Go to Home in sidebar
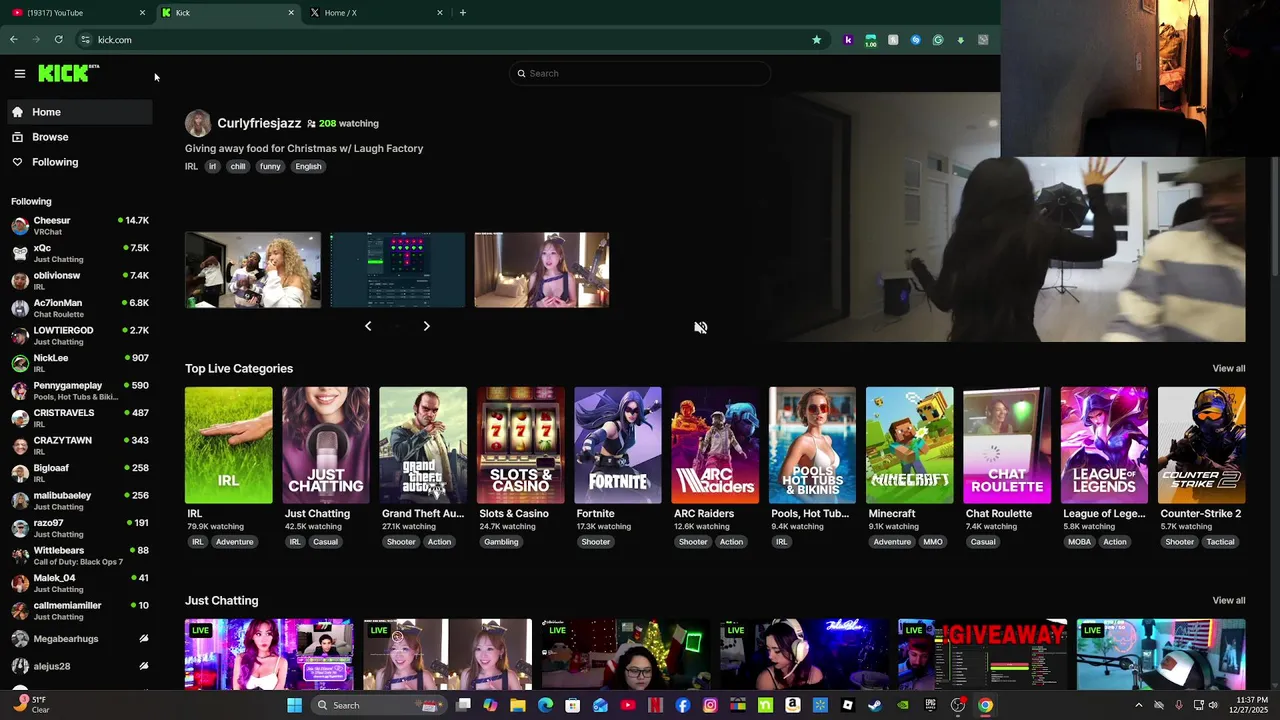The image size is (1280, 720). (x=80, y=112)
